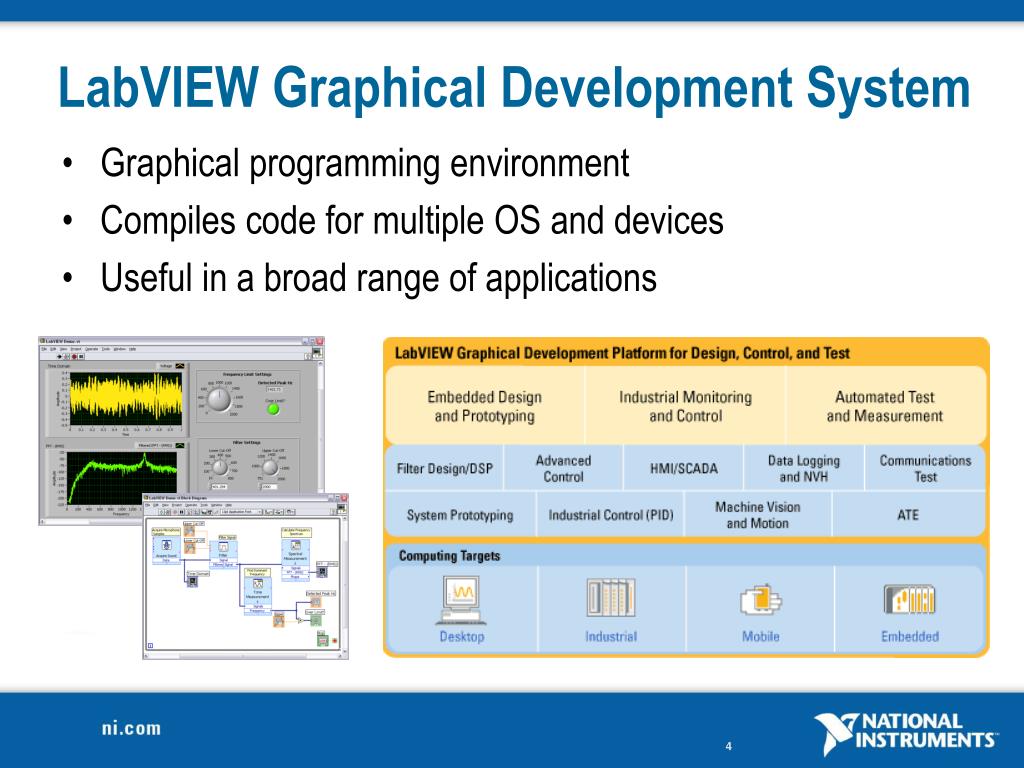1024x768 pixels.
Task: Click the National Instruments eagle logo
Action: [837, 733]
